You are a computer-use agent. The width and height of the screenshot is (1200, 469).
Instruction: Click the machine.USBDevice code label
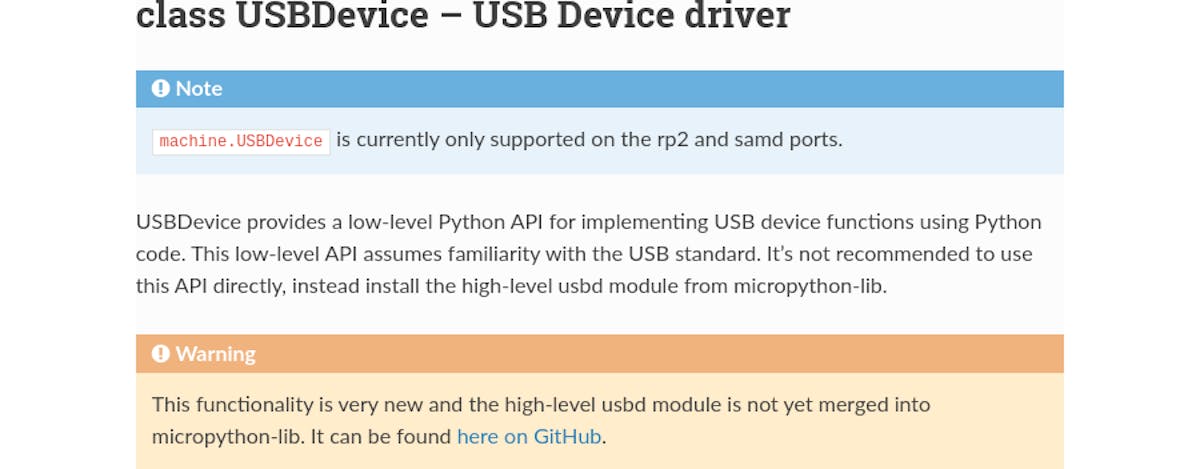click(241, 141)
